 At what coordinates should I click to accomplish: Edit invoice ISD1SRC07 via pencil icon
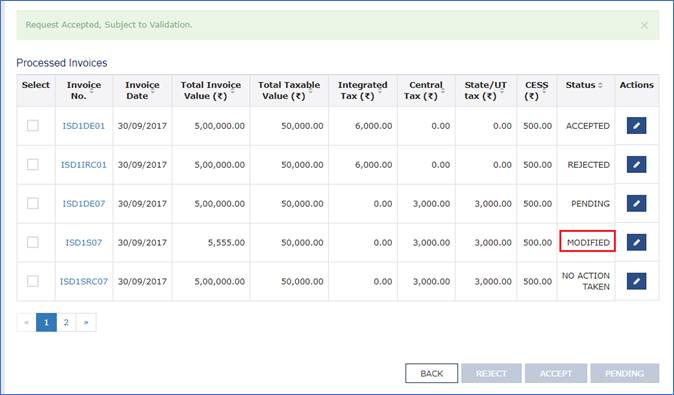[x=636, y=281]
